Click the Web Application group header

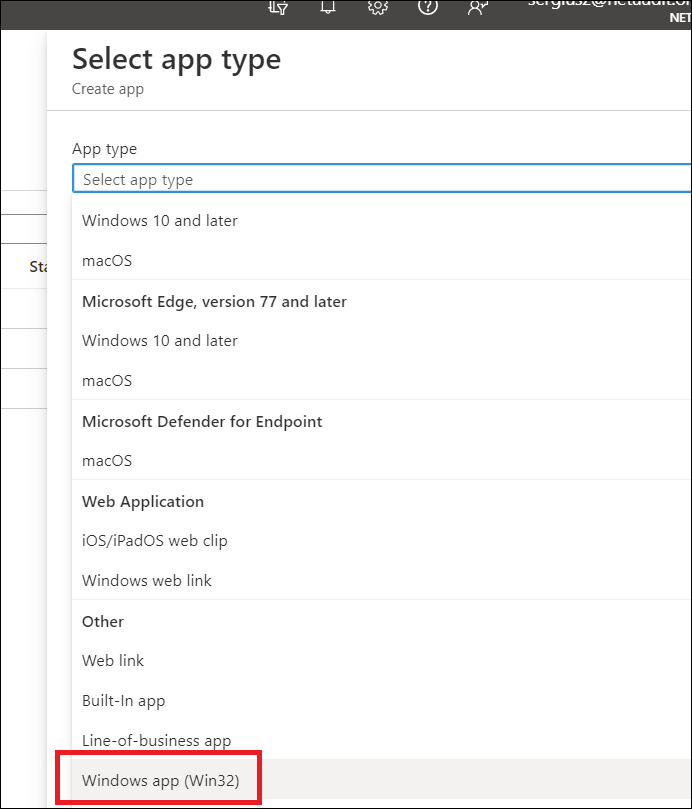(143, 501)
